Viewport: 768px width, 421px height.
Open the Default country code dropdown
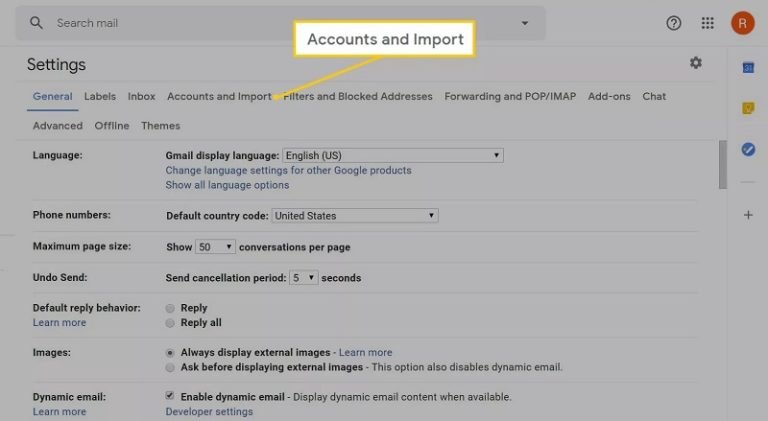[354, 216]
